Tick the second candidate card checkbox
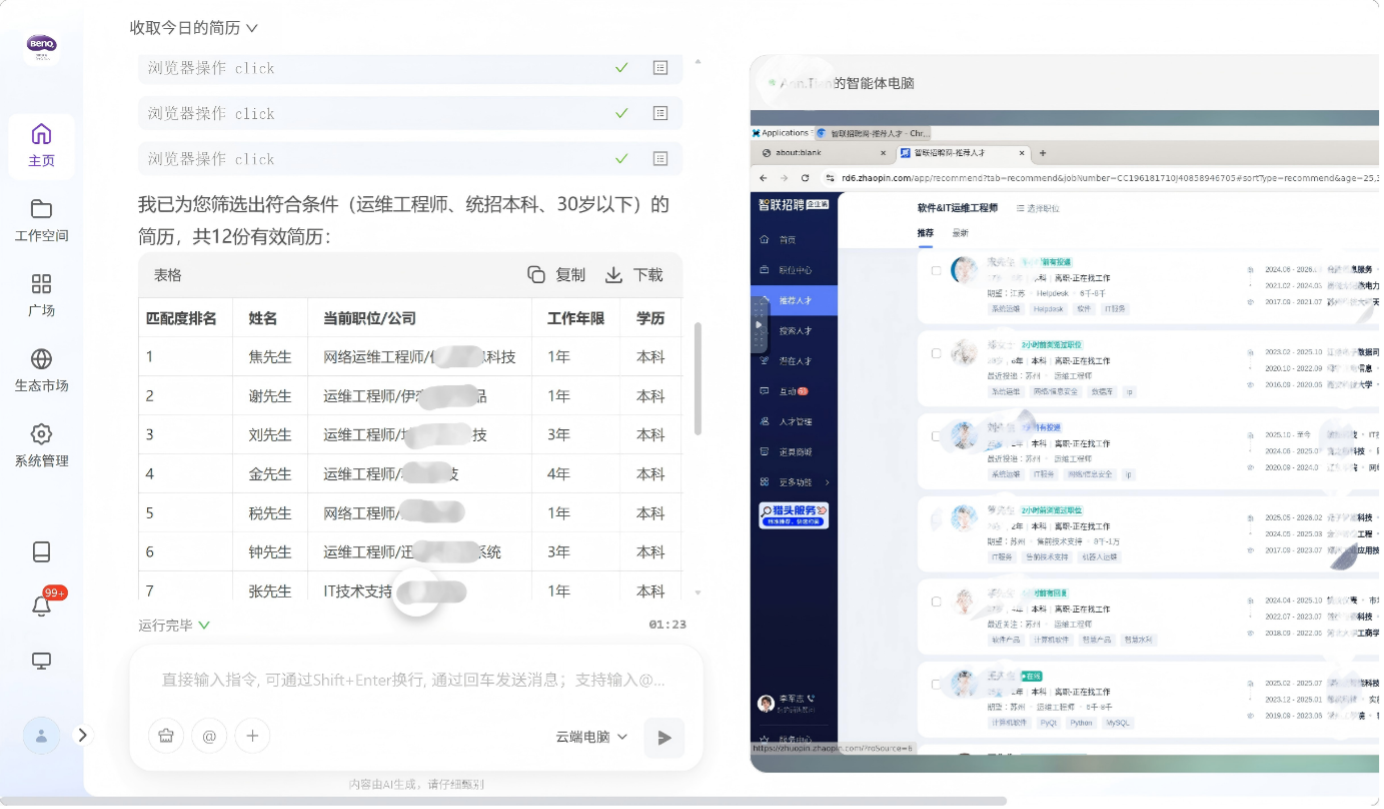Screen dimensions: 1384x809 pyautogui.click(x=936, y=353)
